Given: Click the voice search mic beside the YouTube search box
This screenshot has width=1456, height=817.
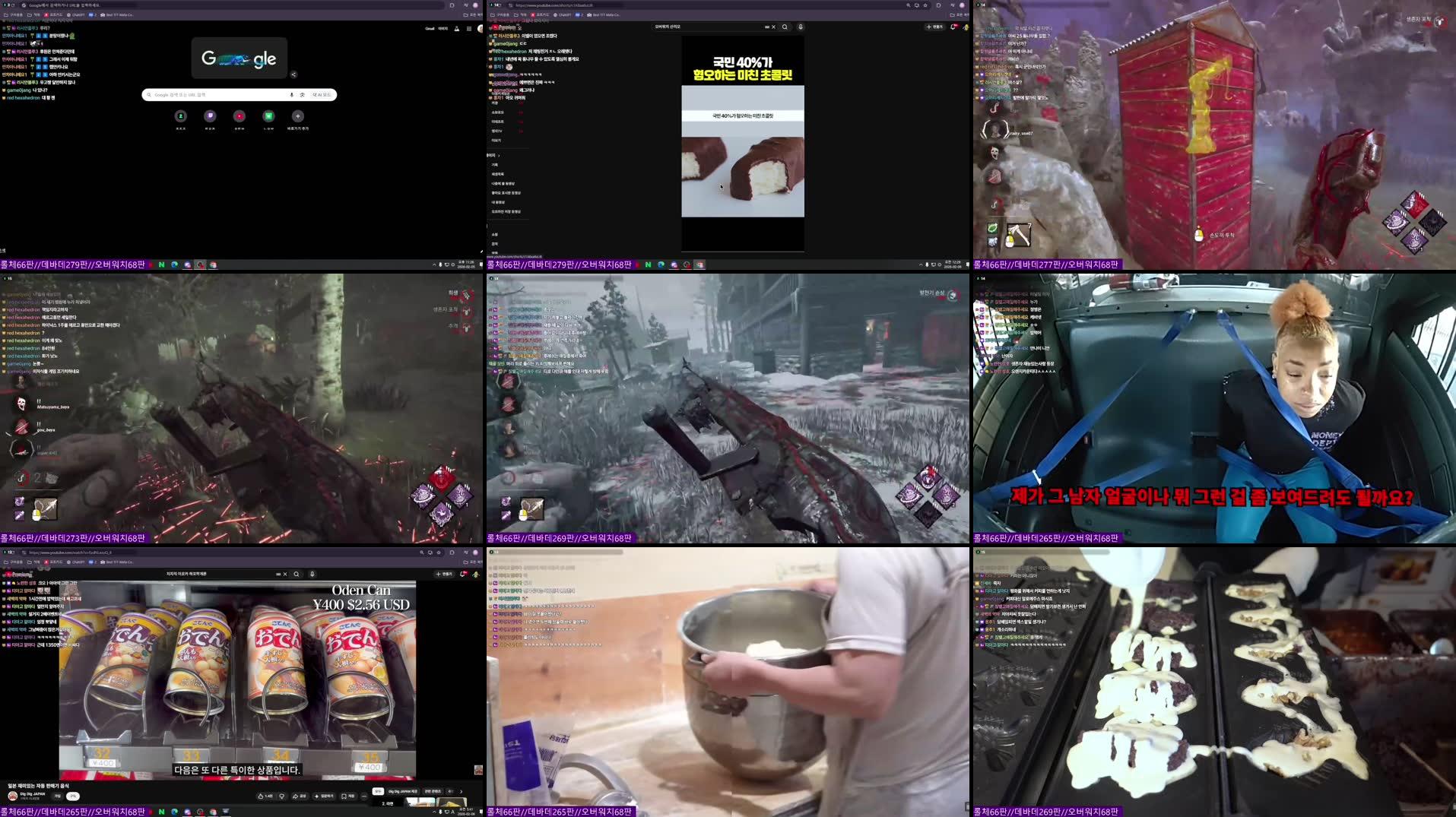Looking at the screenshot, I should click(x=801, y=27).
